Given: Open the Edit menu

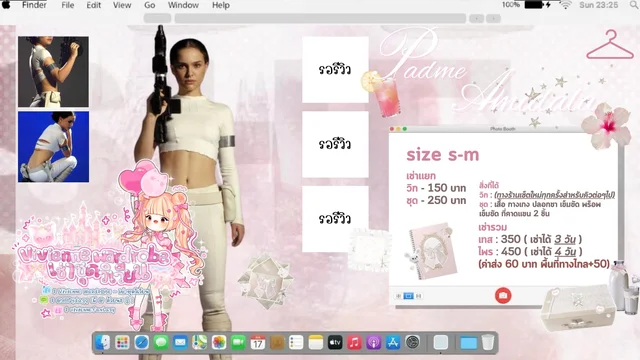Looking at the screenshot, I should 93,5.
